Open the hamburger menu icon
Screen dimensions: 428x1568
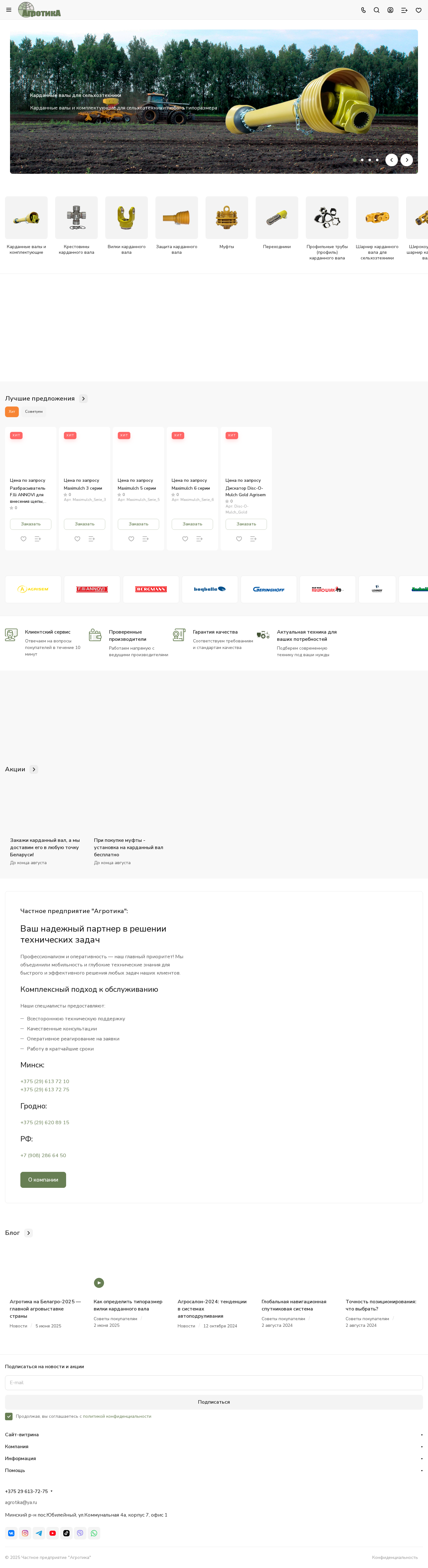pos(8,10)
